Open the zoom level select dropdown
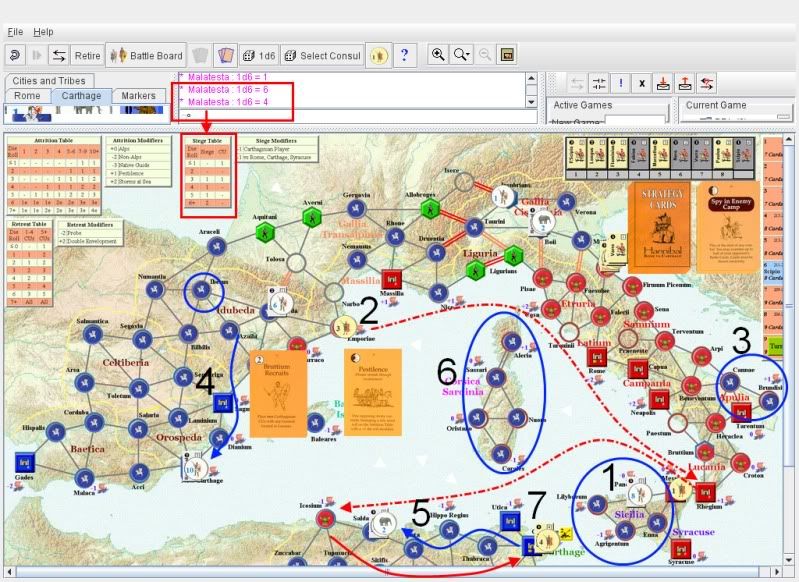799x582 pixels. coord(462,55)
